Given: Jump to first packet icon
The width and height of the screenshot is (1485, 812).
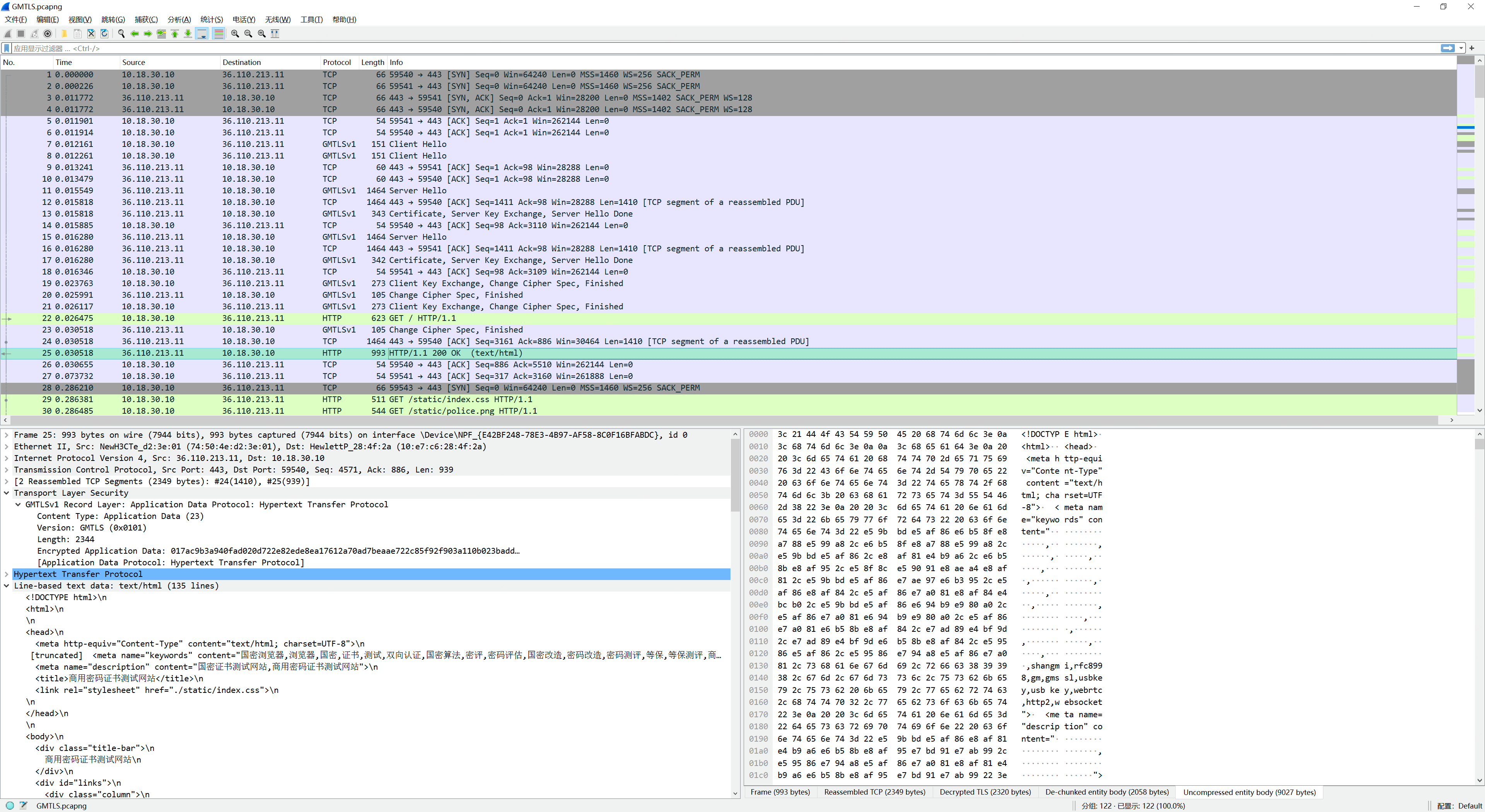Looking at the screenshot, I should (175, 33).
